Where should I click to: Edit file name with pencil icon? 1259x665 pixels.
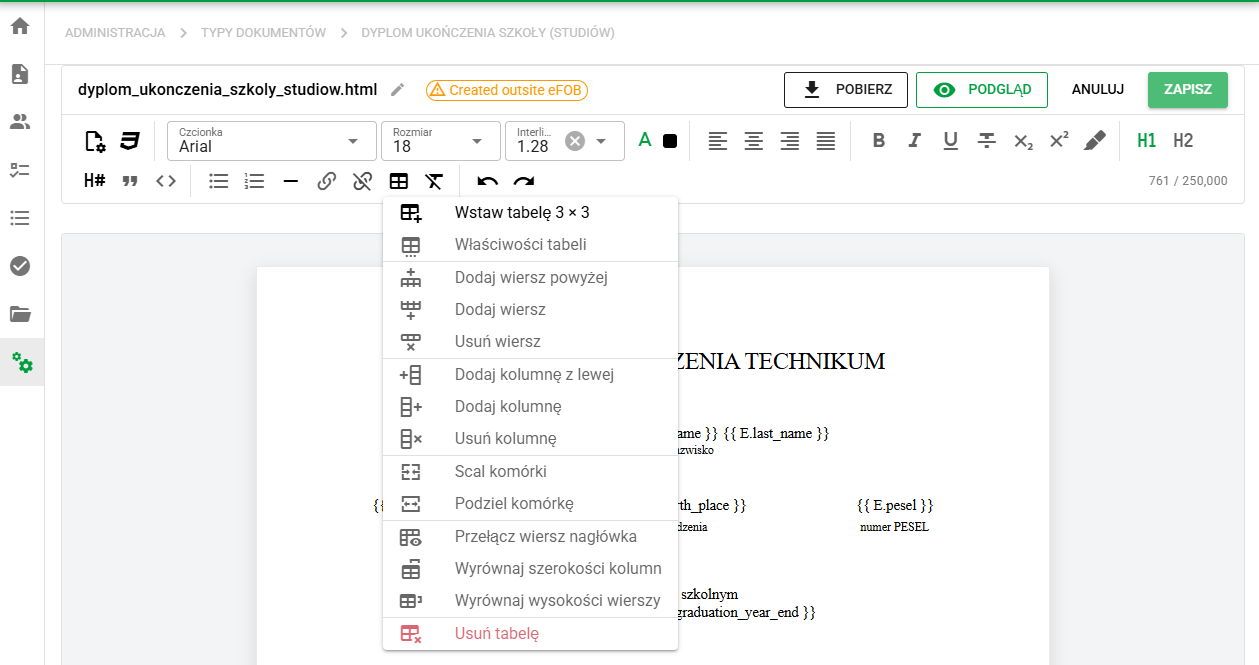pos(398,90)
